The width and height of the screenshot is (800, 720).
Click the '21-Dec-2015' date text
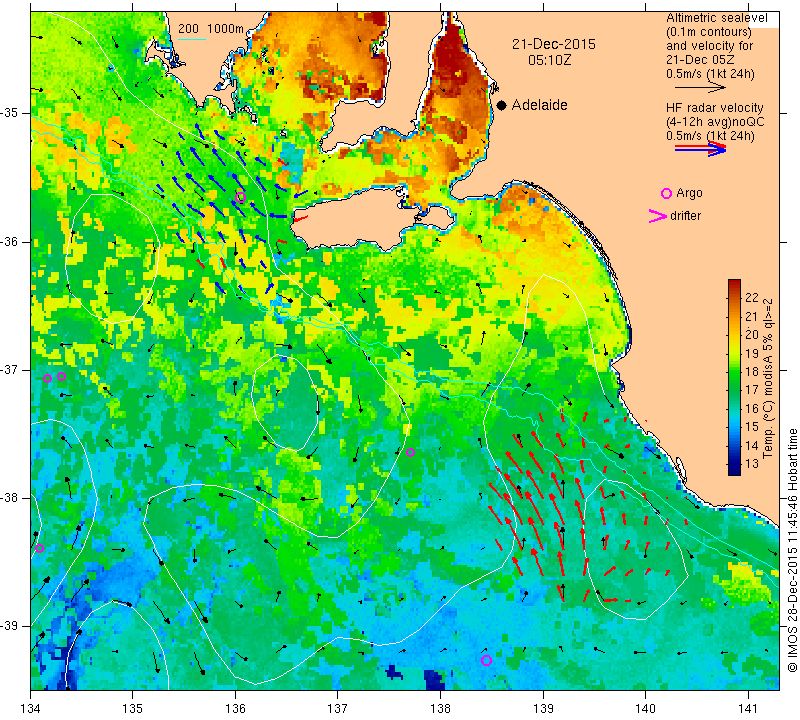(554, 44)
